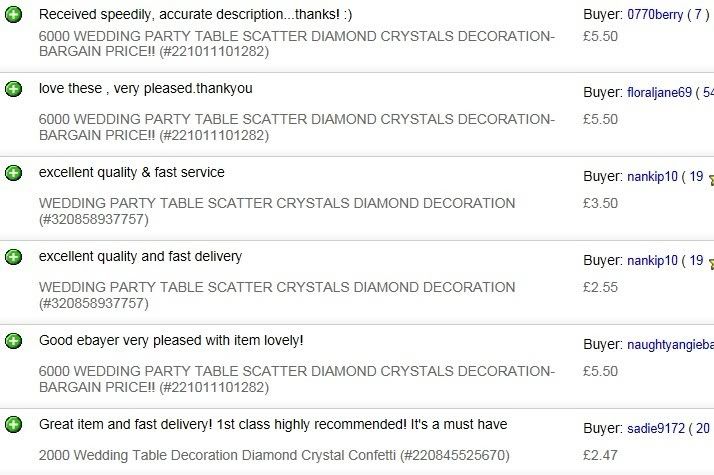Open nankip10 profile on £2.55 purchase
The height and width of the screenshot is (475, 714).
click(652, 260)
